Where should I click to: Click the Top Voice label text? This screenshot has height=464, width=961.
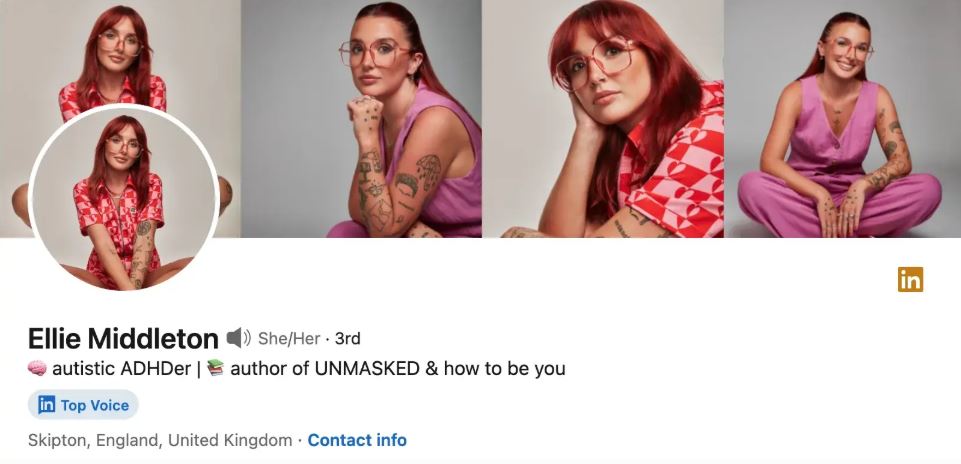tap(95, 405)
